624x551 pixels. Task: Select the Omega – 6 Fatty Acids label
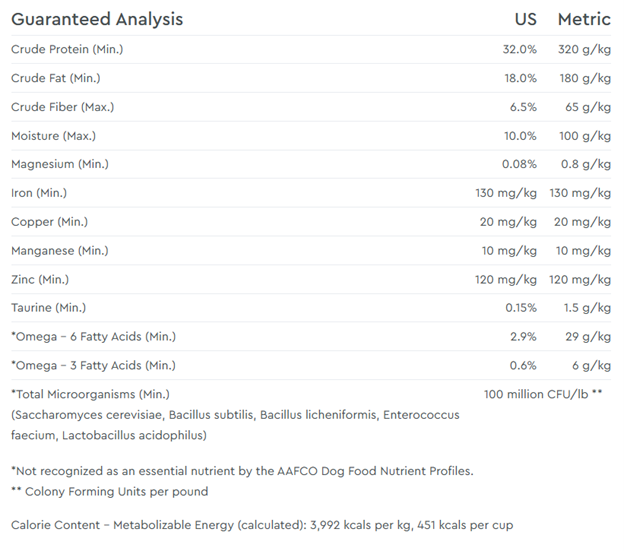click(x=93, y=337)
